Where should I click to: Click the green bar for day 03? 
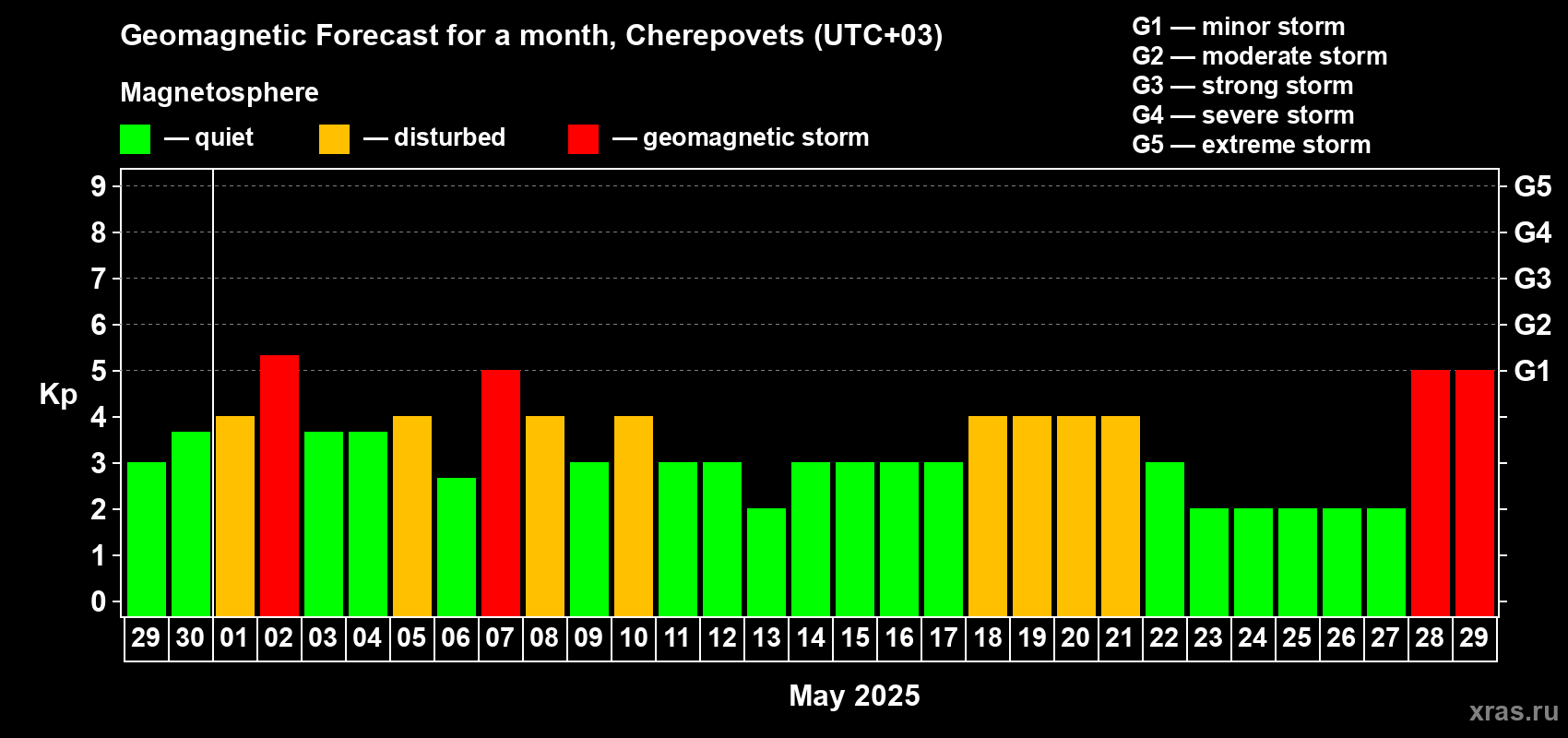324,524
